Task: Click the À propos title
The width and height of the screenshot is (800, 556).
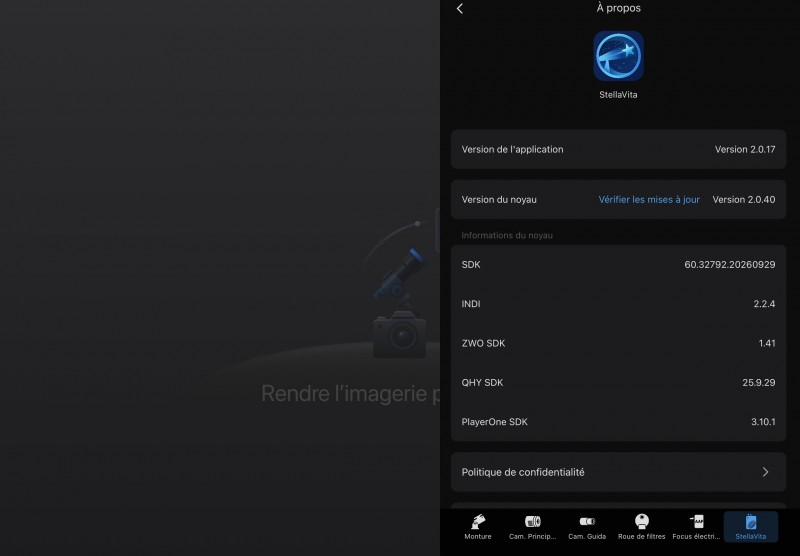Action: click(x=618, y=8)
